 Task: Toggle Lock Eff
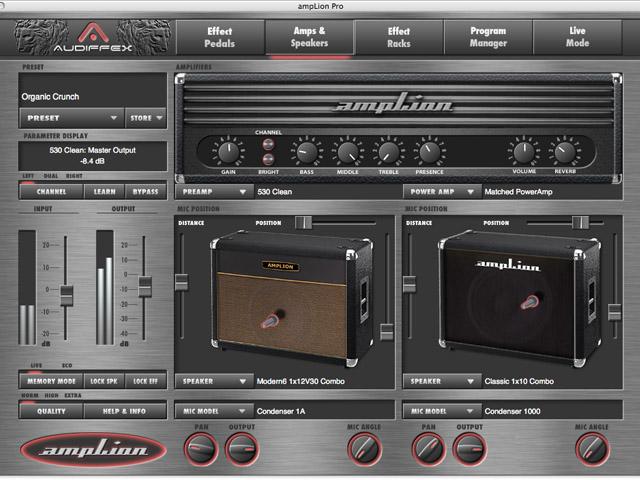[x=146, y=381]
